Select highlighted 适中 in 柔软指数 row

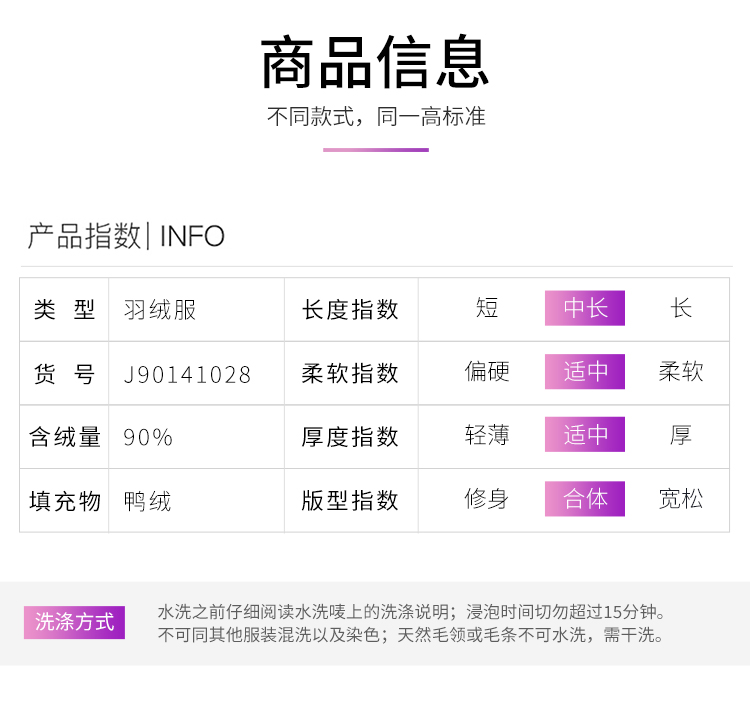coord(585,372)
